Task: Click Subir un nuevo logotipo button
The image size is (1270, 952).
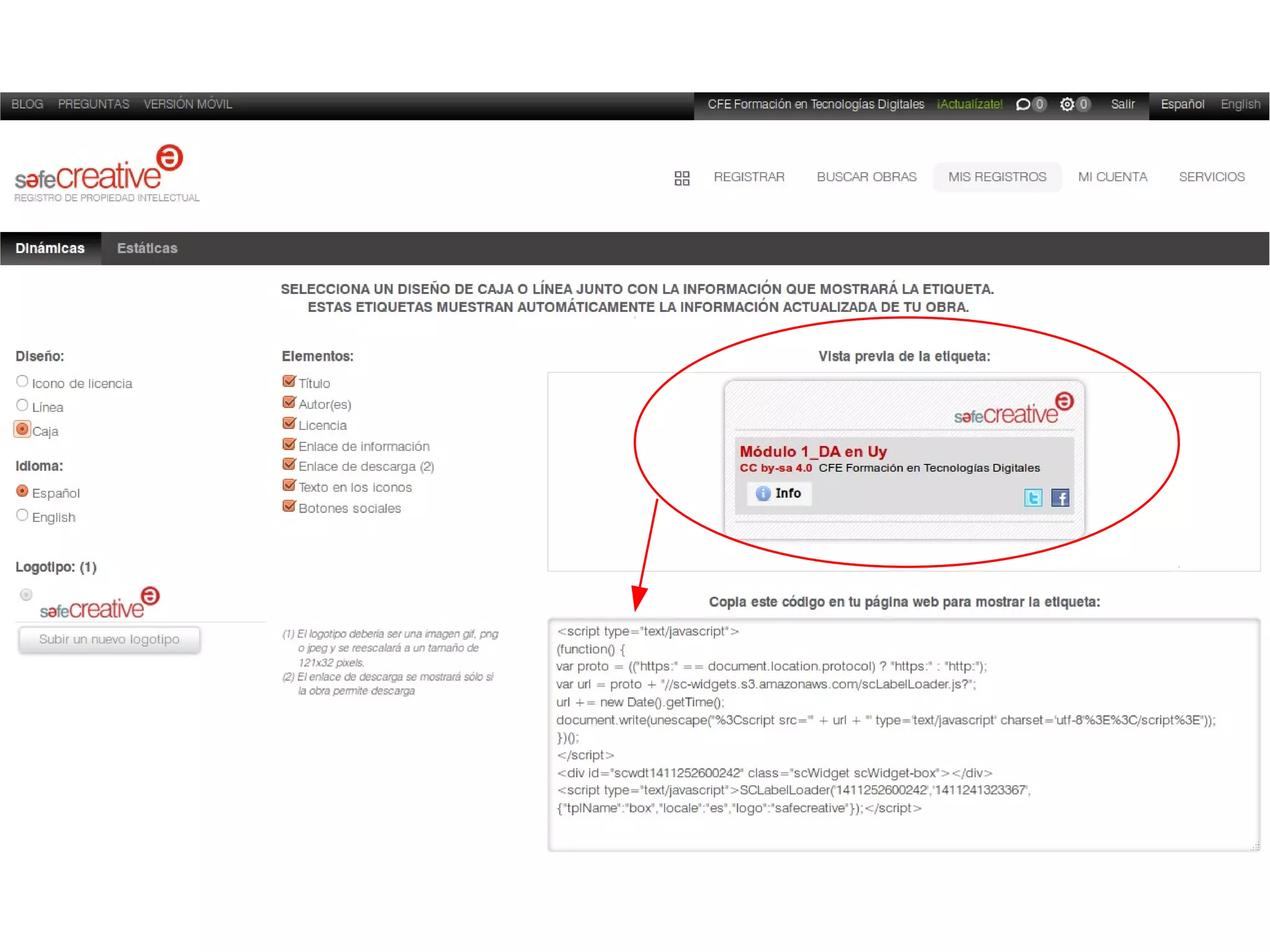Action: pos(109,639)
